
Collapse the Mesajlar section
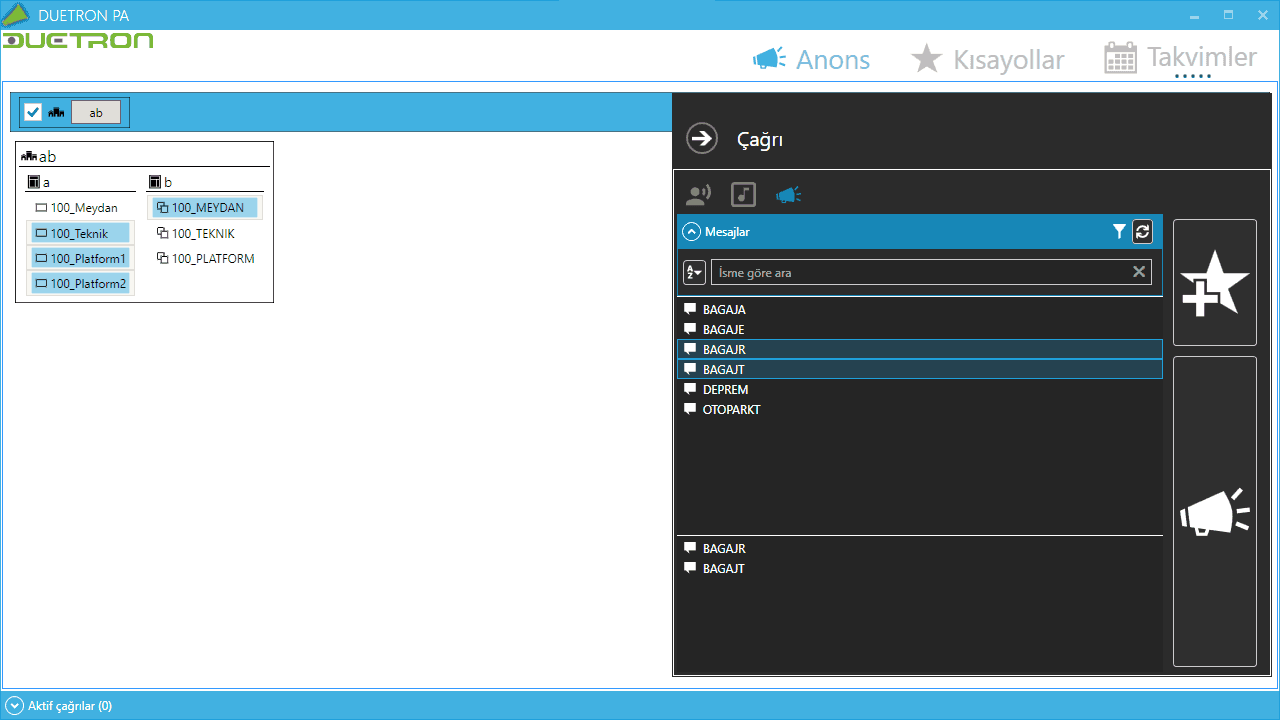click(691, 232)
